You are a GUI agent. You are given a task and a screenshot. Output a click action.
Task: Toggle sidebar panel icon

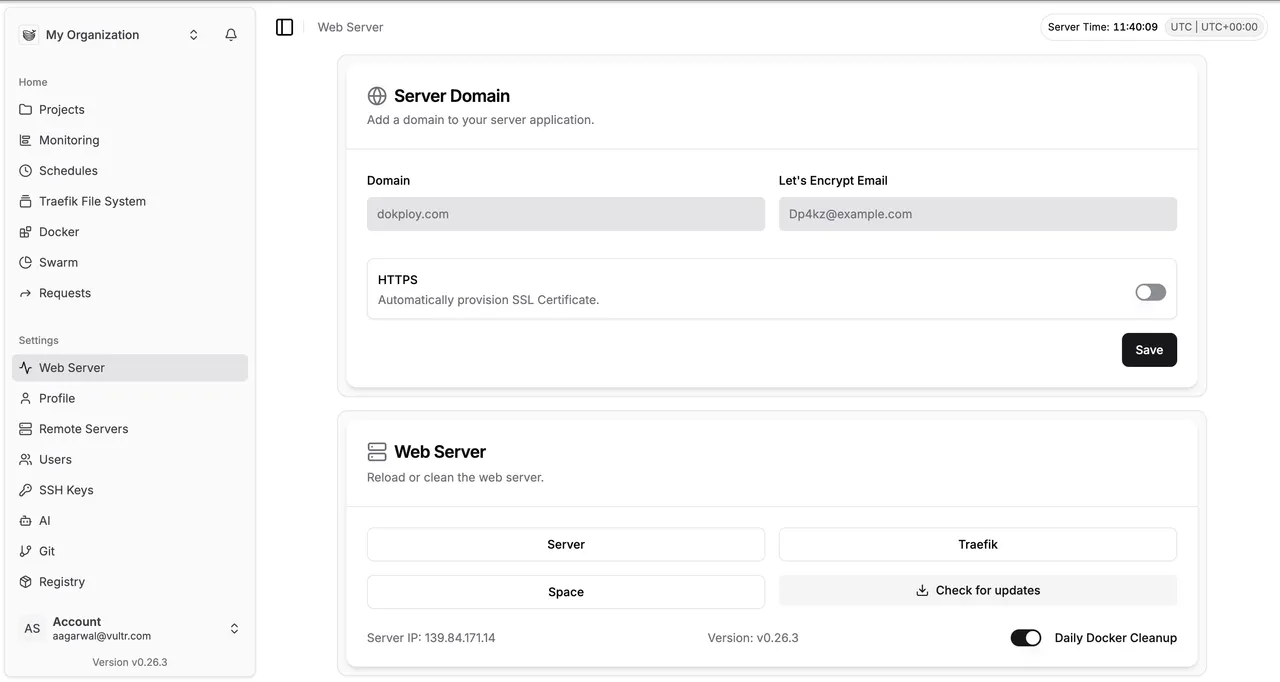click(285, 27)
